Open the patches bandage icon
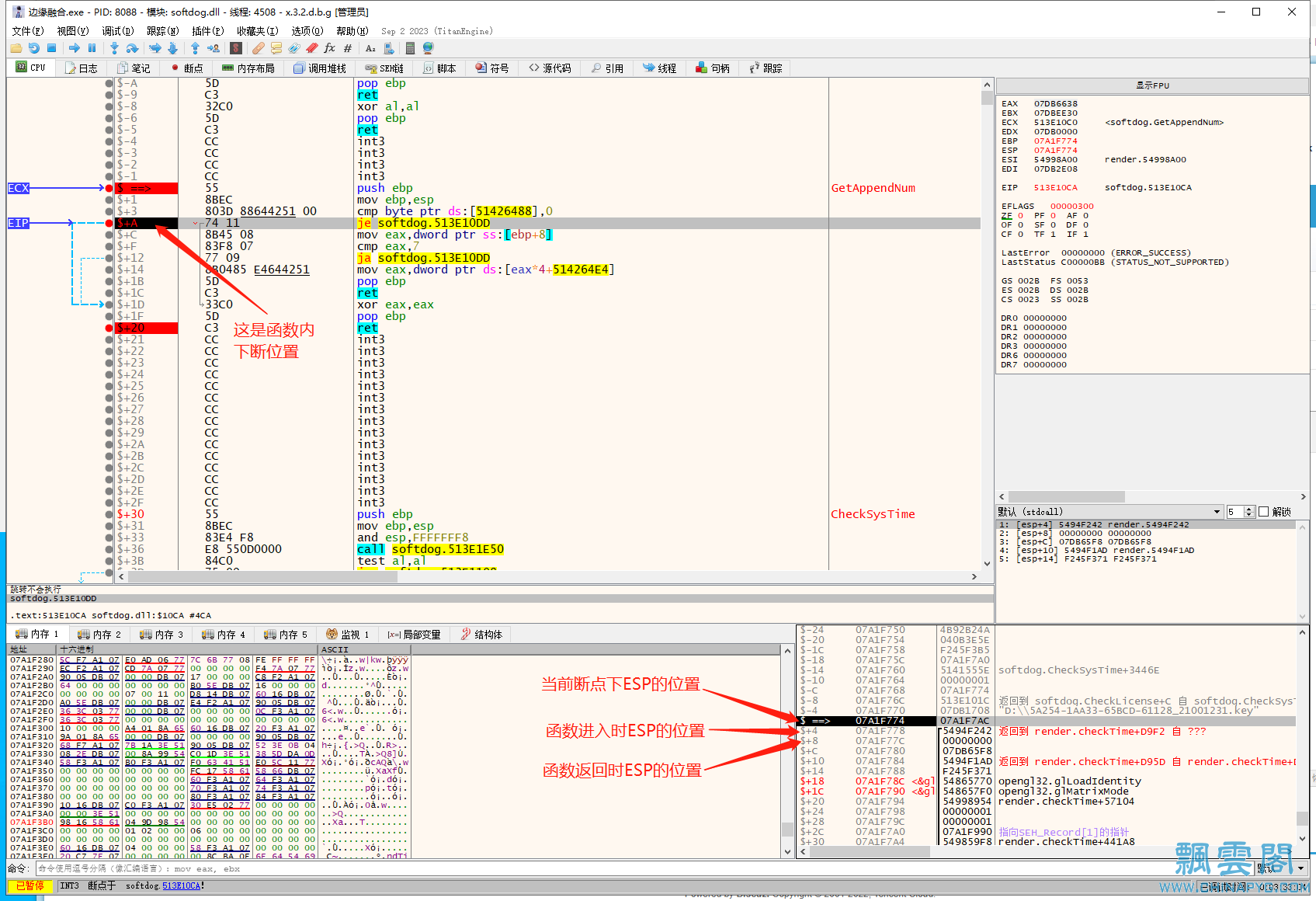This screenshot has width=1316, height=901. pyautogui.click(x=259, y=48)
